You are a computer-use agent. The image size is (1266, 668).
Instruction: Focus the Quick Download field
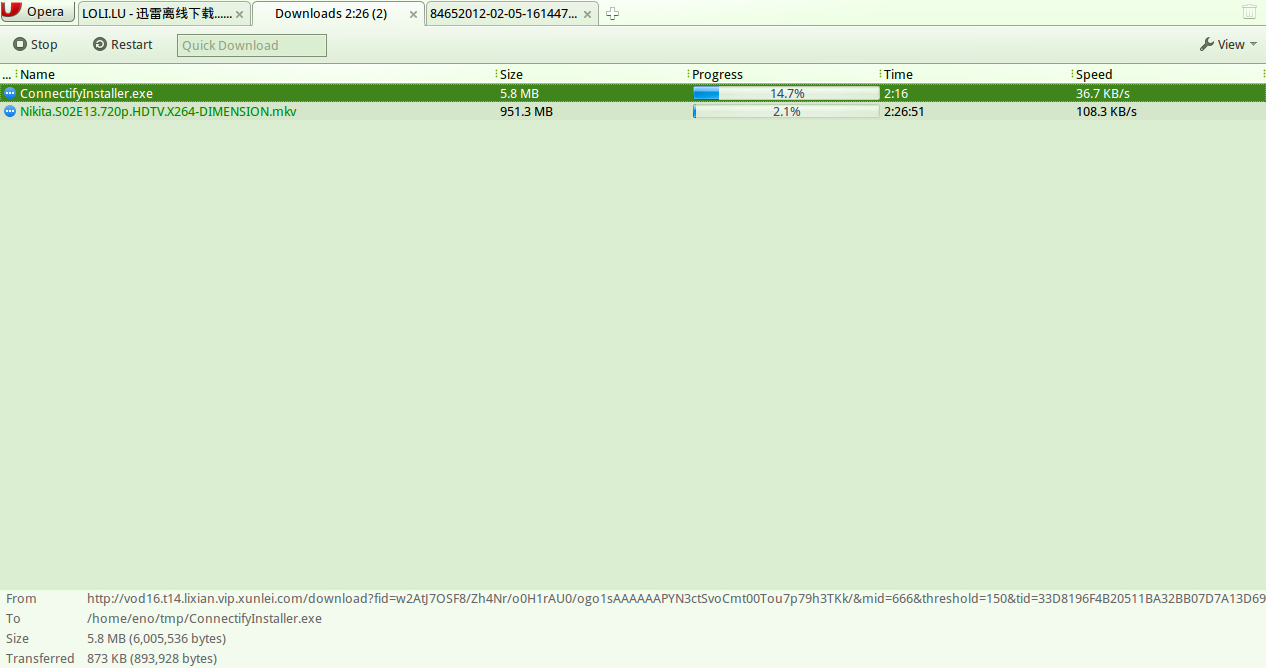pyautogui.click(x=252, y=45)
